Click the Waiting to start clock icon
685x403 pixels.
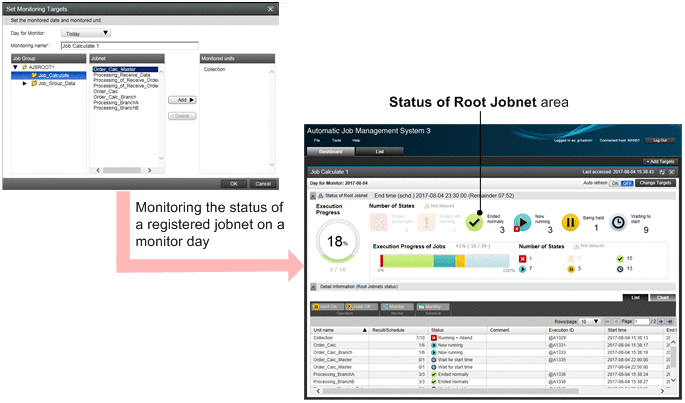(x=618, y=222)
